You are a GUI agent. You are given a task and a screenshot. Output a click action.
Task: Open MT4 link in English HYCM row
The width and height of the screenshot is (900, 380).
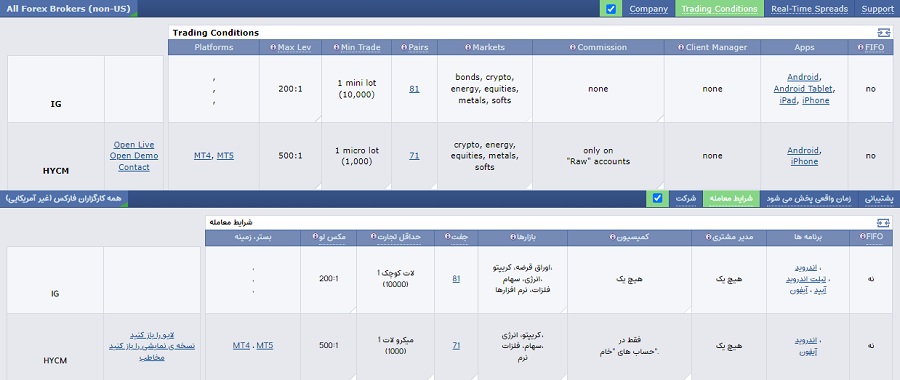pos(203,156)
